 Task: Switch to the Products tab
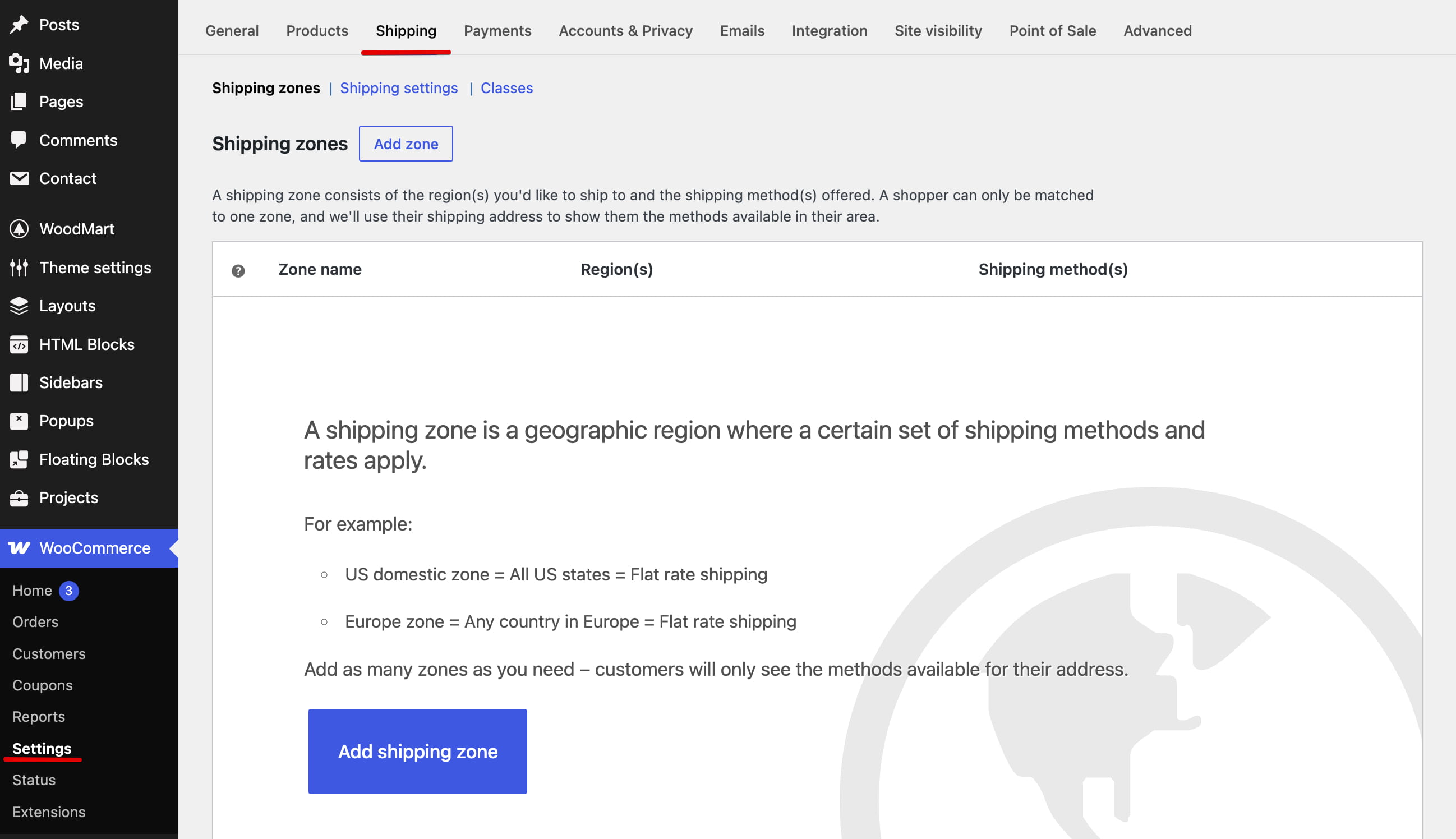tap(317, 30)
